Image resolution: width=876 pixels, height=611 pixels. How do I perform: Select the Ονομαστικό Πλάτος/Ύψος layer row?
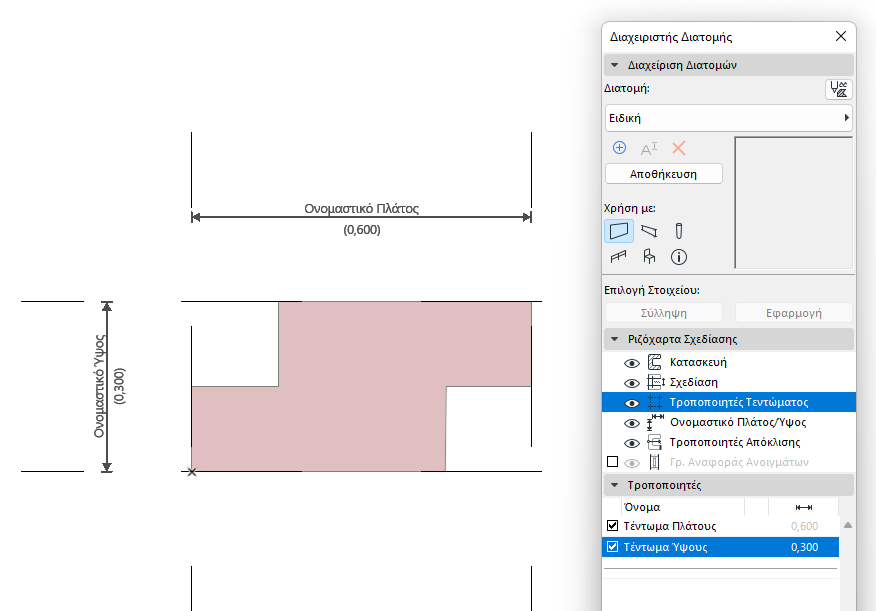click(x=729, y=422)
